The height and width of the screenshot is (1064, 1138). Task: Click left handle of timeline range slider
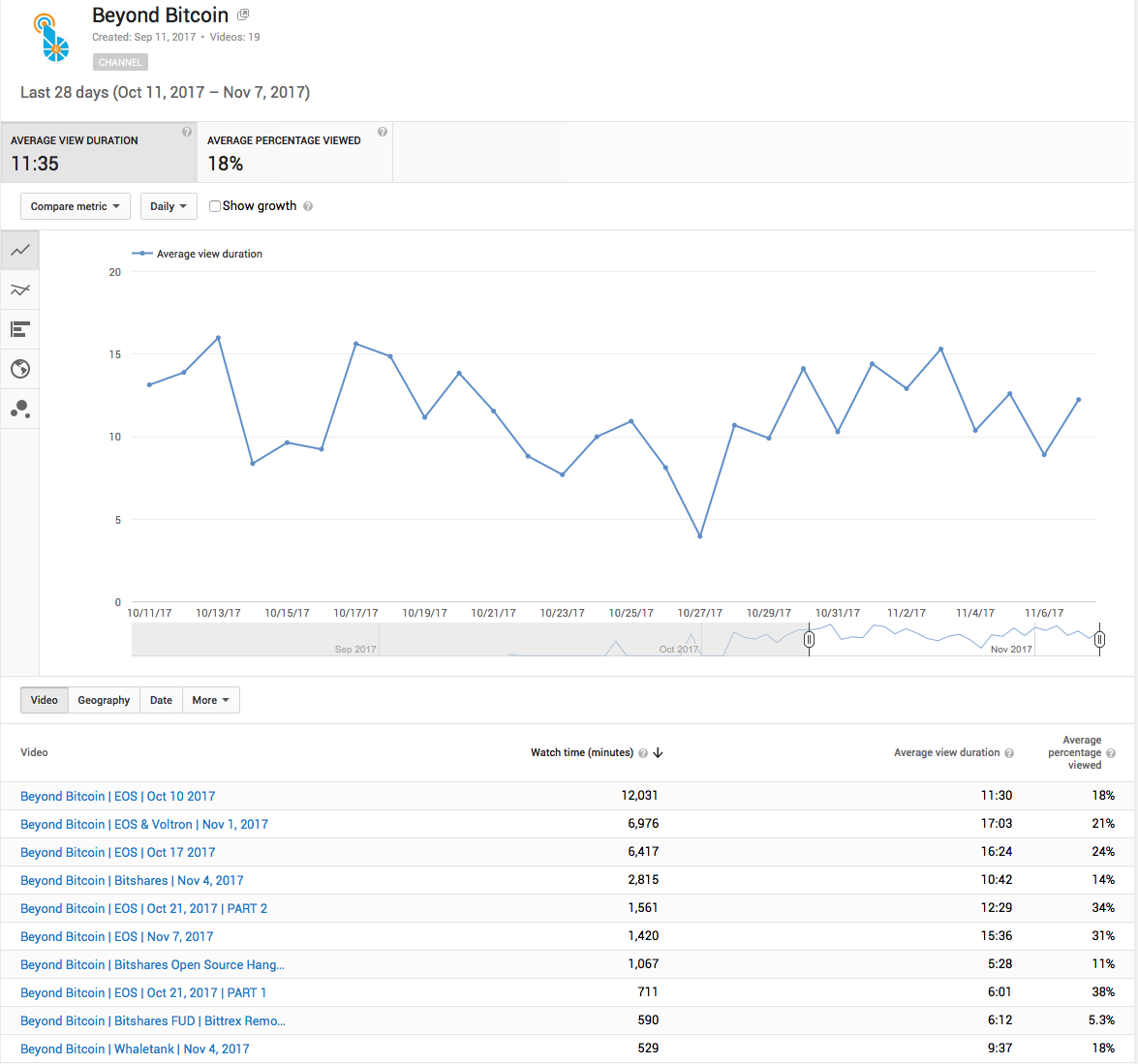pos(810,640)
